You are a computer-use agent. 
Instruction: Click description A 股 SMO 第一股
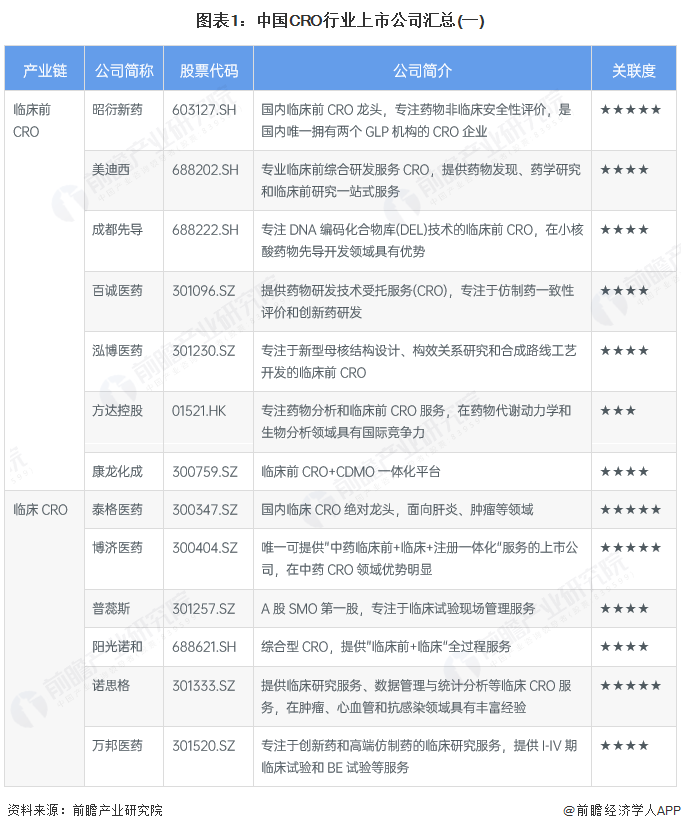[398, 608]
